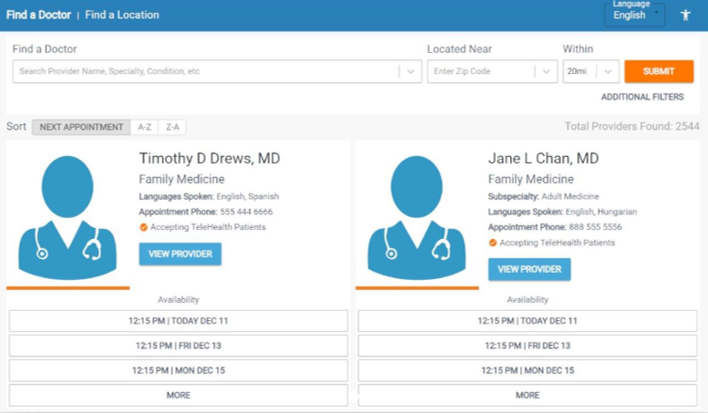Sort providers by Next Appointment
Screen dimensions: 708x413
click(82, 127)
